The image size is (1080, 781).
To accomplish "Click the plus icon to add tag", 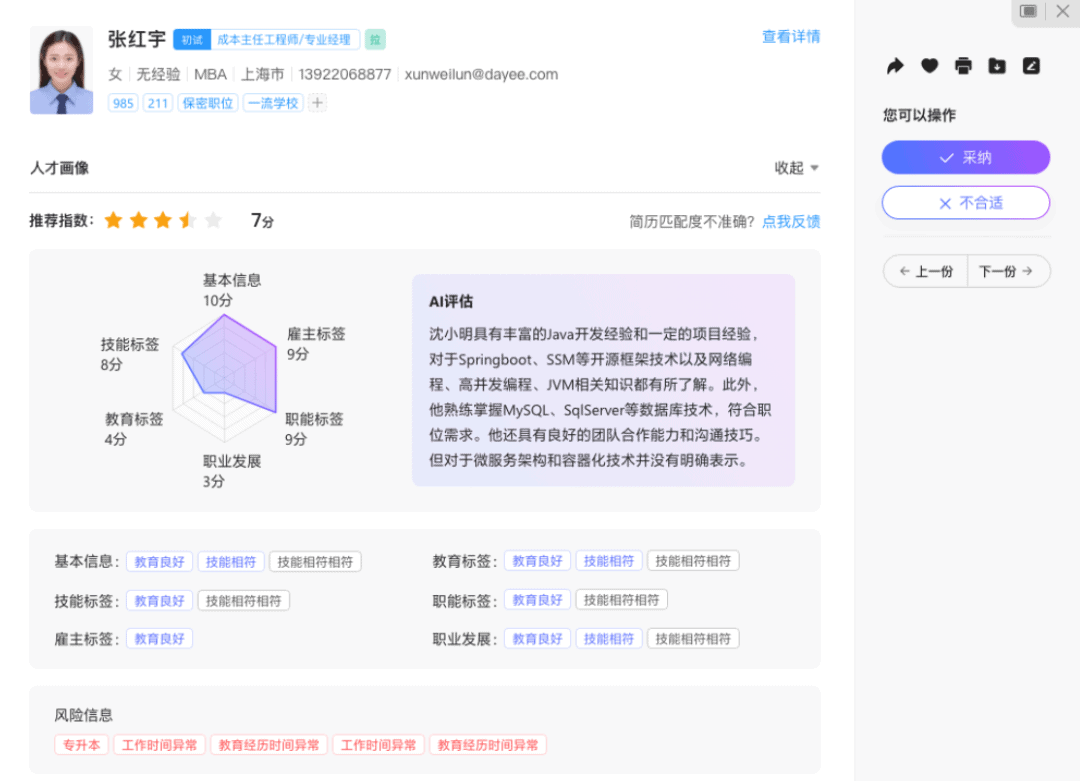I will click(x=317, y=103).
